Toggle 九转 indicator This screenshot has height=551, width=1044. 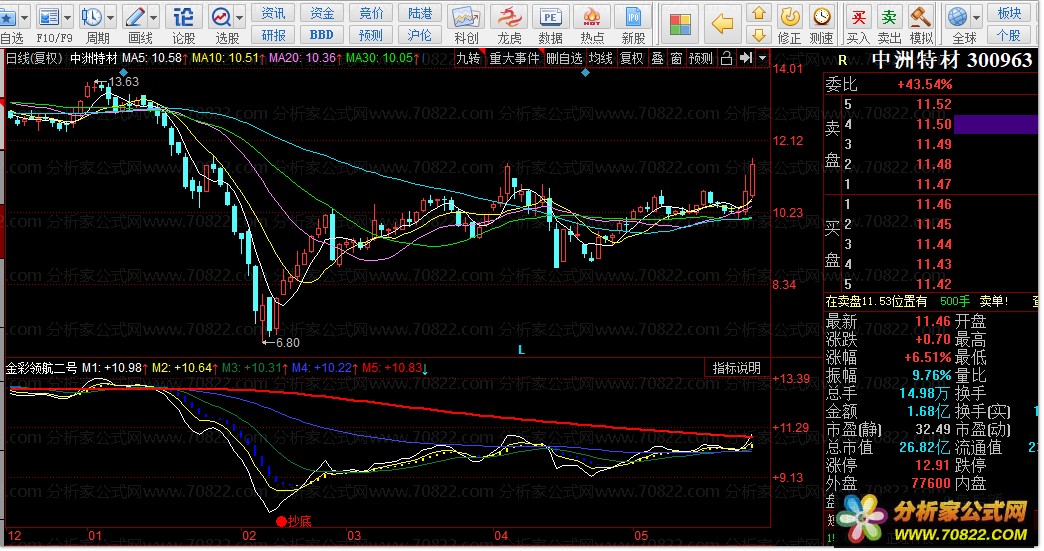pos(469,59)
